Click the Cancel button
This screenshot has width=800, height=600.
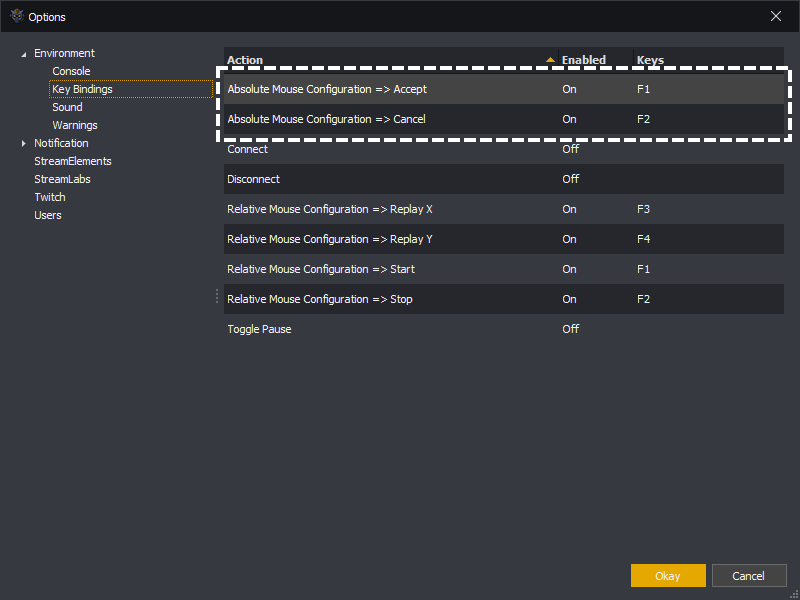pyautogui.click(x=748, y=576)
